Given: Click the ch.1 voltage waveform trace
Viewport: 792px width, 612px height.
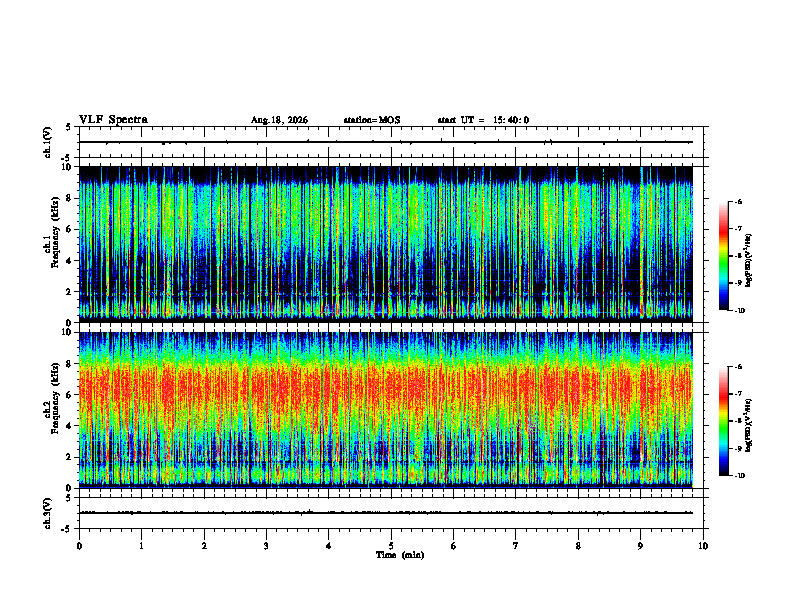Looking at the screenshot, I should pyautogui.click(x=386, y=142).
